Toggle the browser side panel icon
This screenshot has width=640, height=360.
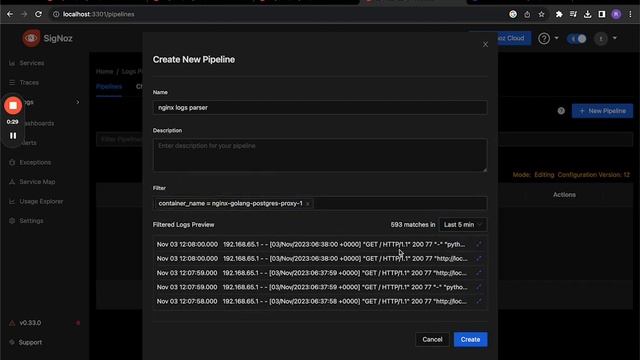602,14
